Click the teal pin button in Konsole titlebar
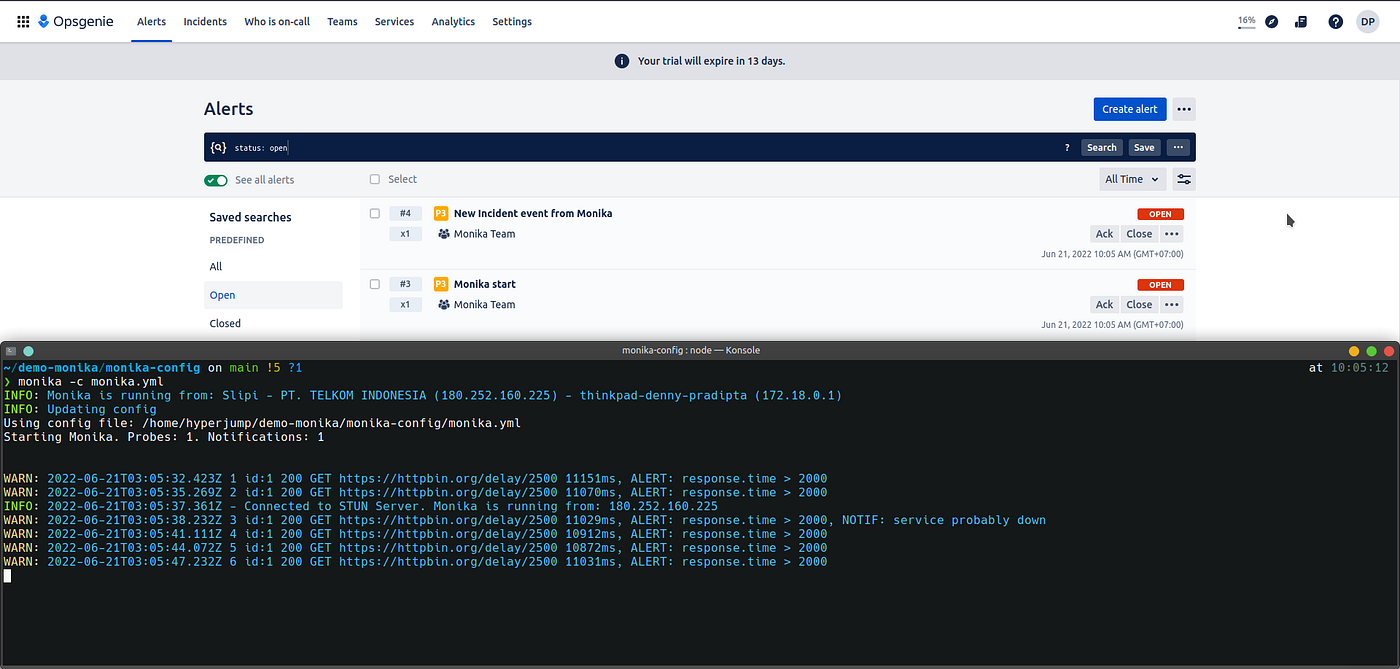 (x=29, y=351)
